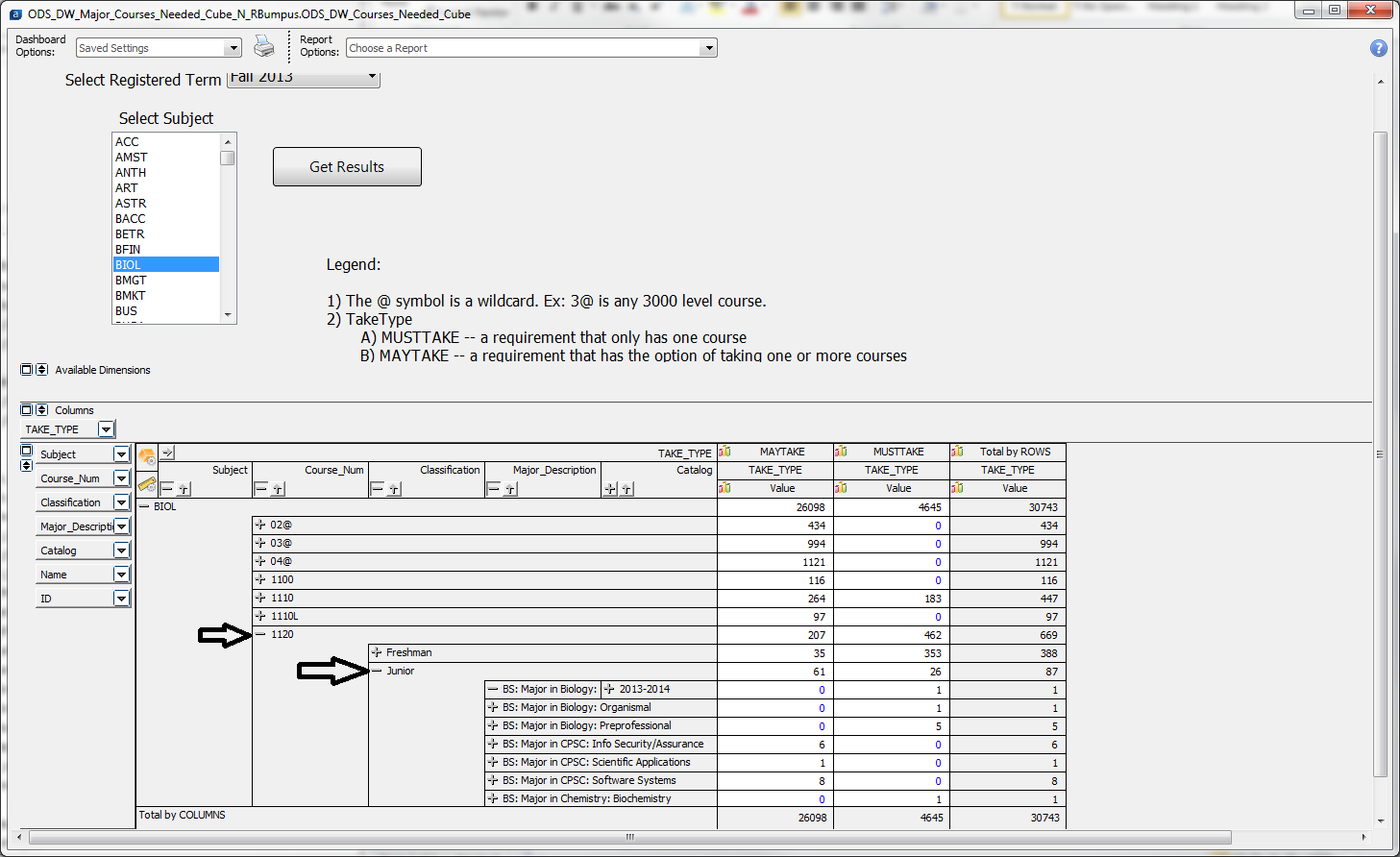Click the Get Results button
This screenshot has height=857, width=1400.
pyautogui.click(x=347, y=166)
